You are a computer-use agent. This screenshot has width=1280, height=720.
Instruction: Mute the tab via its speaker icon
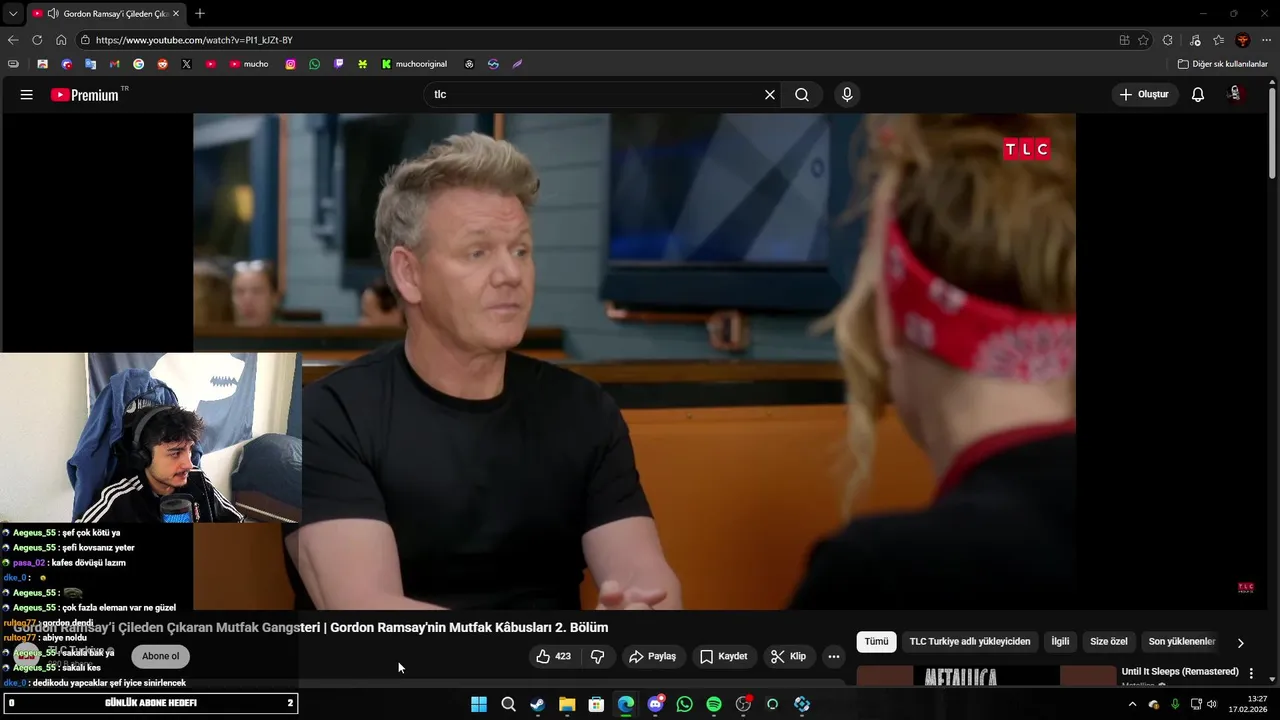point(52,14)
